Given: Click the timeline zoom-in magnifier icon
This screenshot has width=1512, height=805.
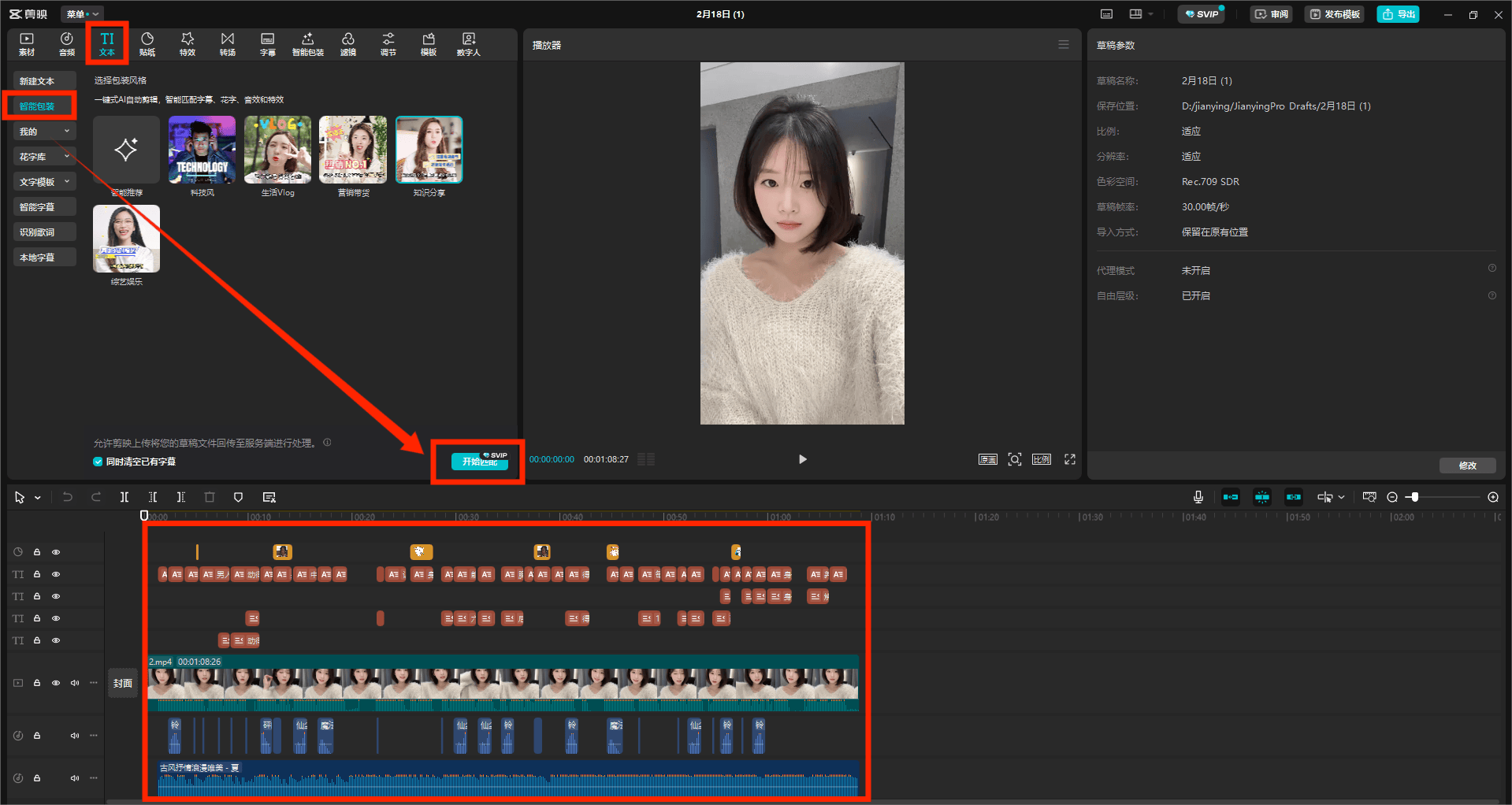Looking at the screenshot, I should coord(1493,497).
